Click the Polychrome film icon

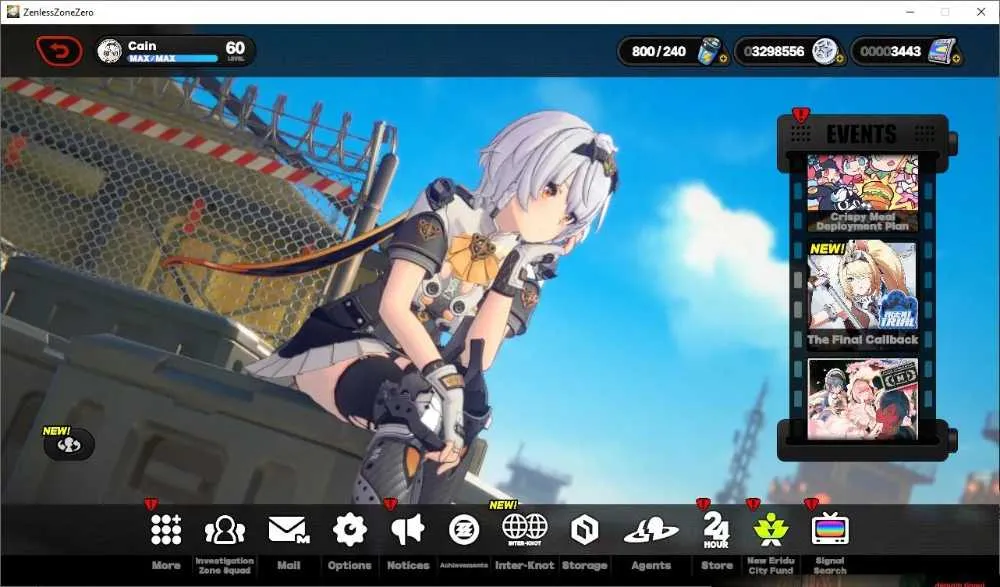pos(941,51)
